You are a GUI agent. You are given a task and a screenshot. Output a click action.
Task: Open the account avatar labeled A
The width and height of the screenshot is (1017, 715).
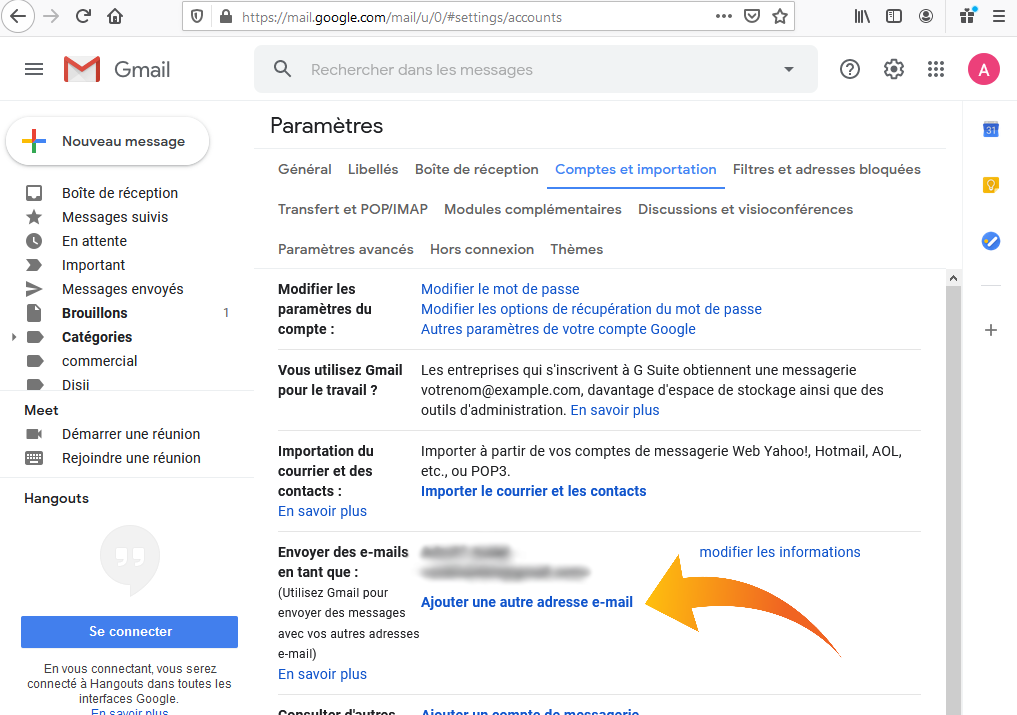(x=984, y=69)
